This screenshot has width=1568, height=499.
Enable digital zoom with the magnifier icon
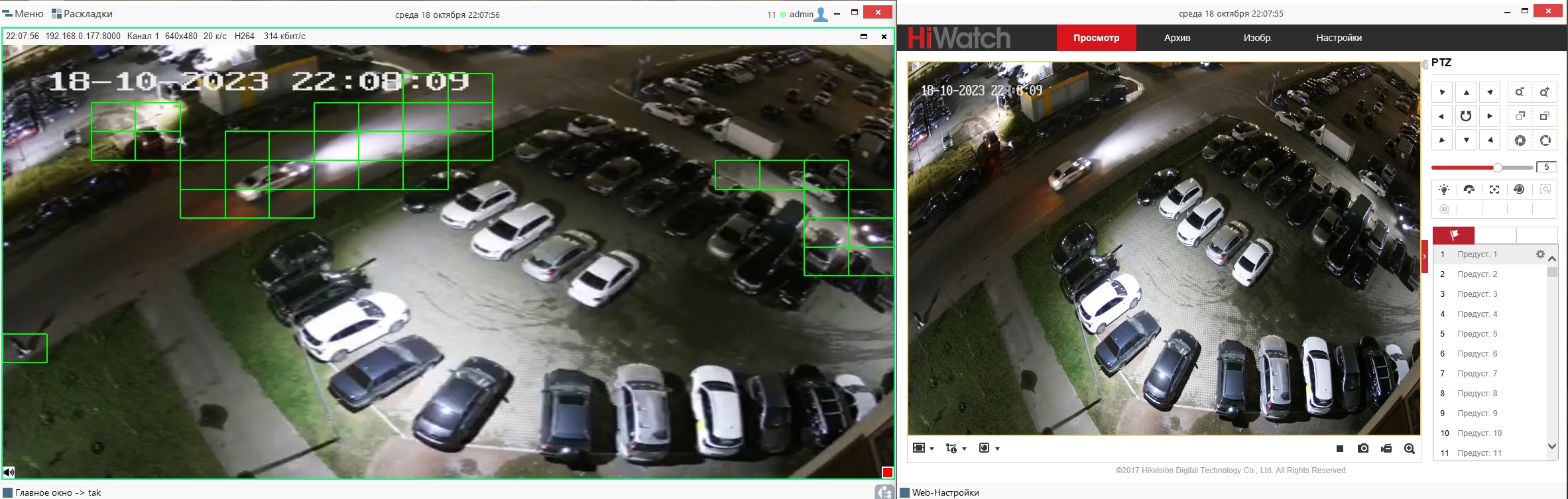[1410, 449]
